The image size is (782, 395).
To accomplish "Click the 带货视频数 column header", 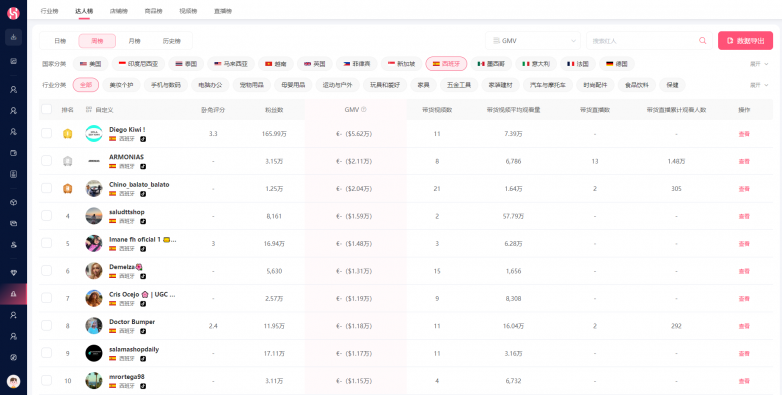I will (x=436, y=110).
